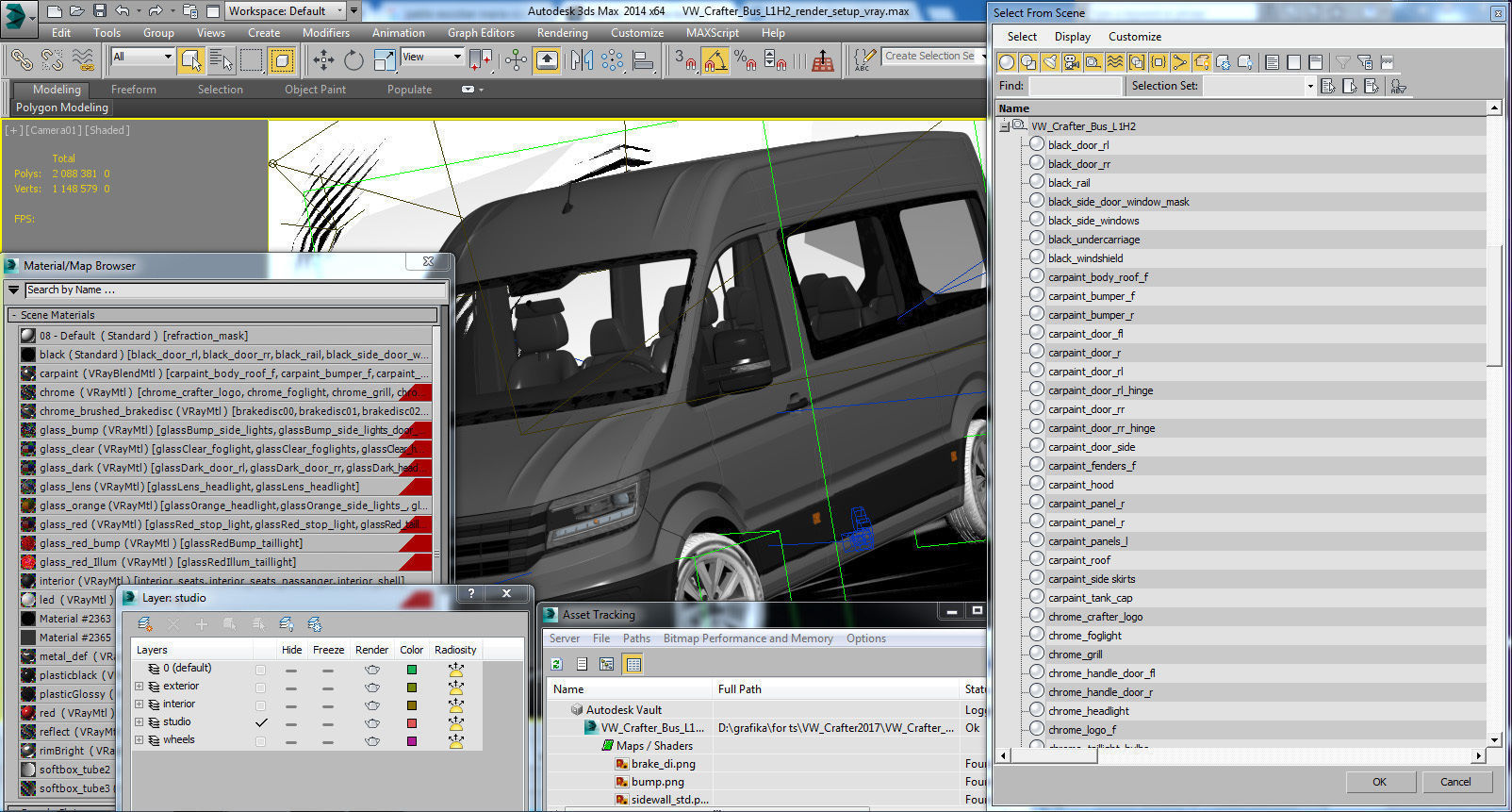Click the OK button in Select From Scene

pyautogui.click(x=1380, y=782)
